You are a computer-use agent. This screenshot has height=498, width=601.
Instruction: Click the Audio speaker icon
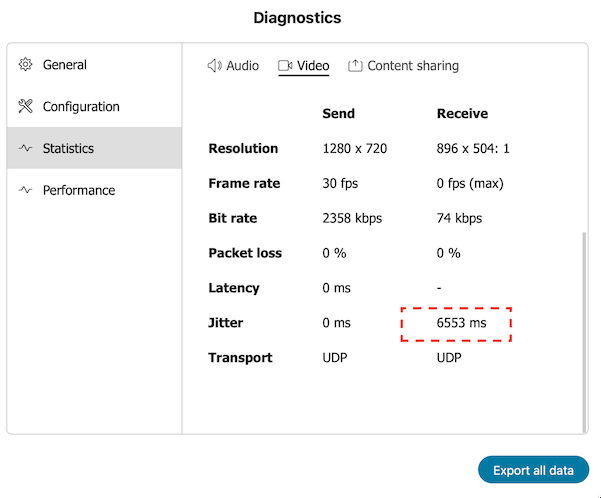(x=214, y=66)
